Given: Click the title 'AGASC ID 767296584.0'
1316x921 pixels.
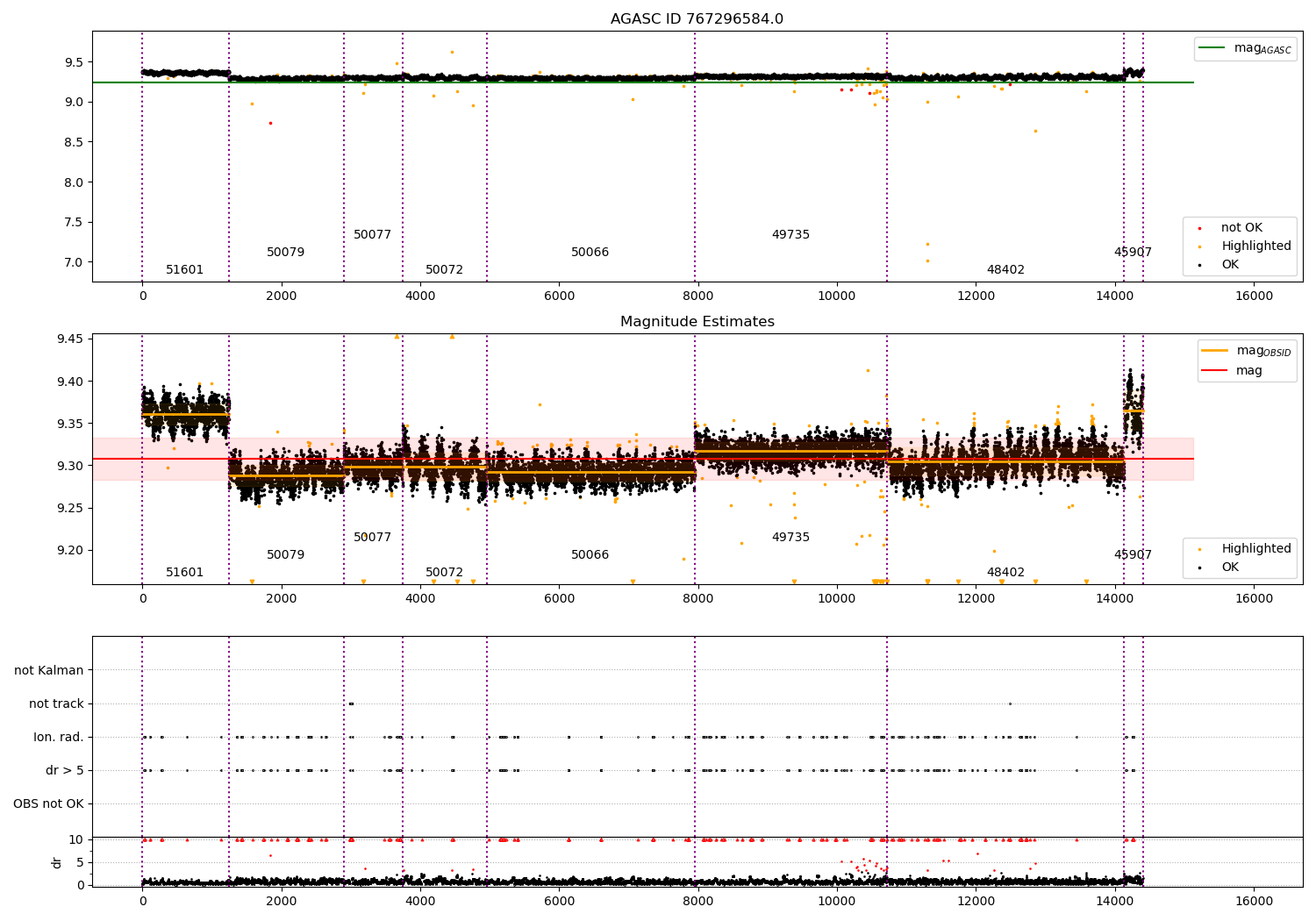Looking at the screenshot, I should click(697, 19).
